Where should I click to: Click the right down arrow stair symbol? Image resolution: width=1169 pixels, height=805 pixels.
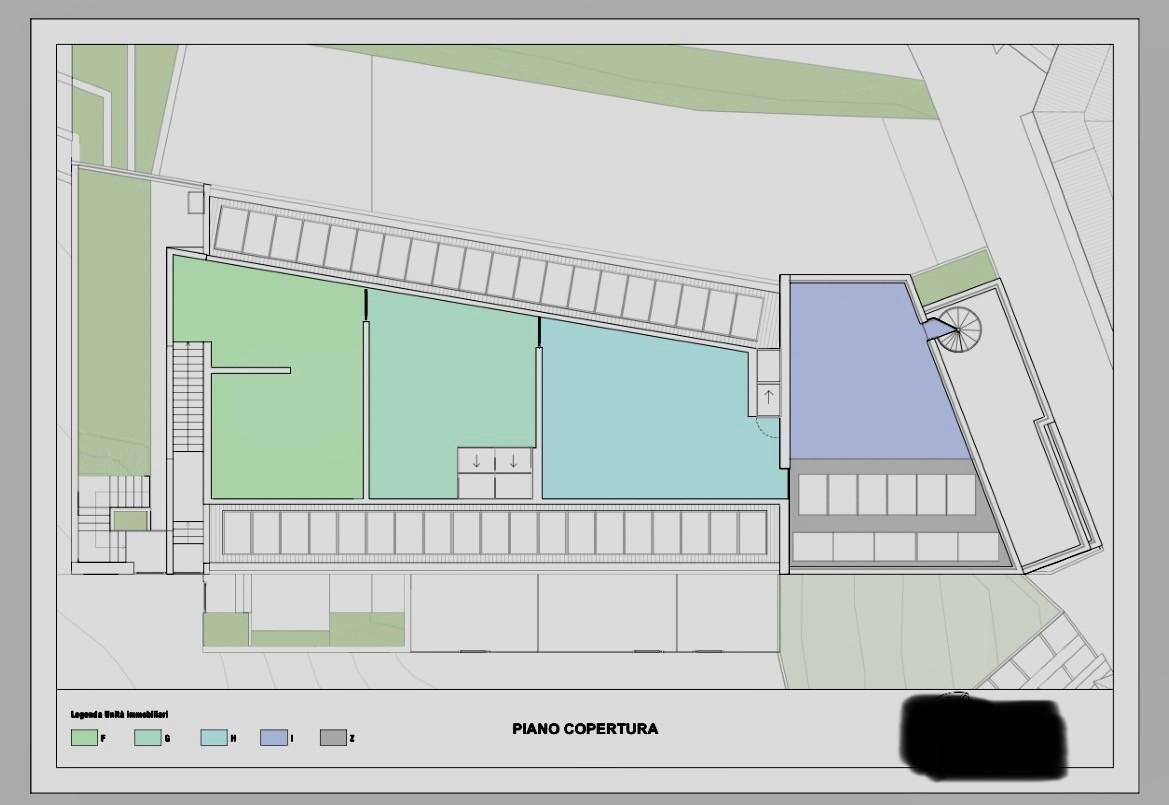point(513,460)
